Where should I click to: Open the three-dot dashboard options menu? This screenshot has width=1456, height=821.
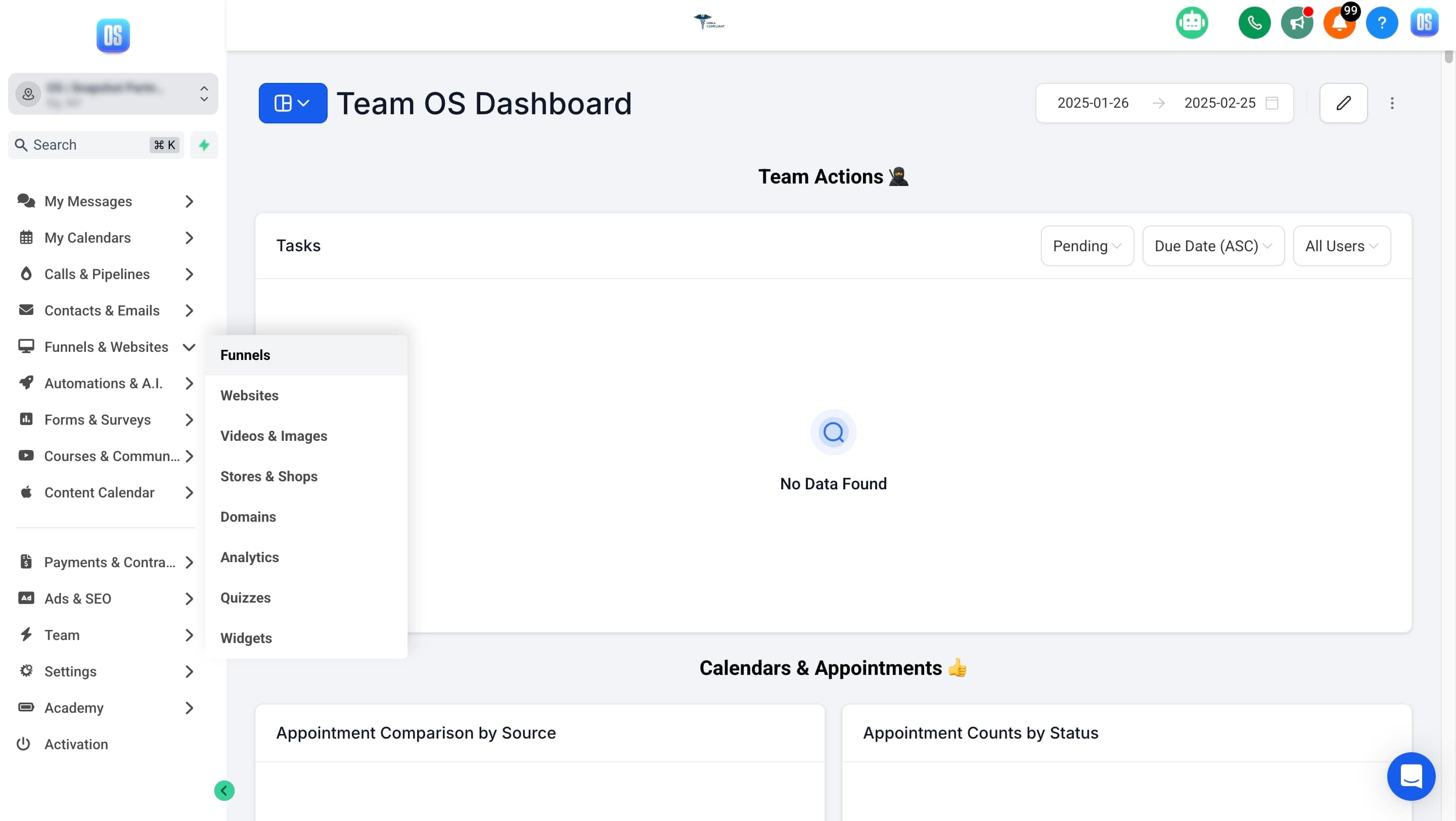1392,103
